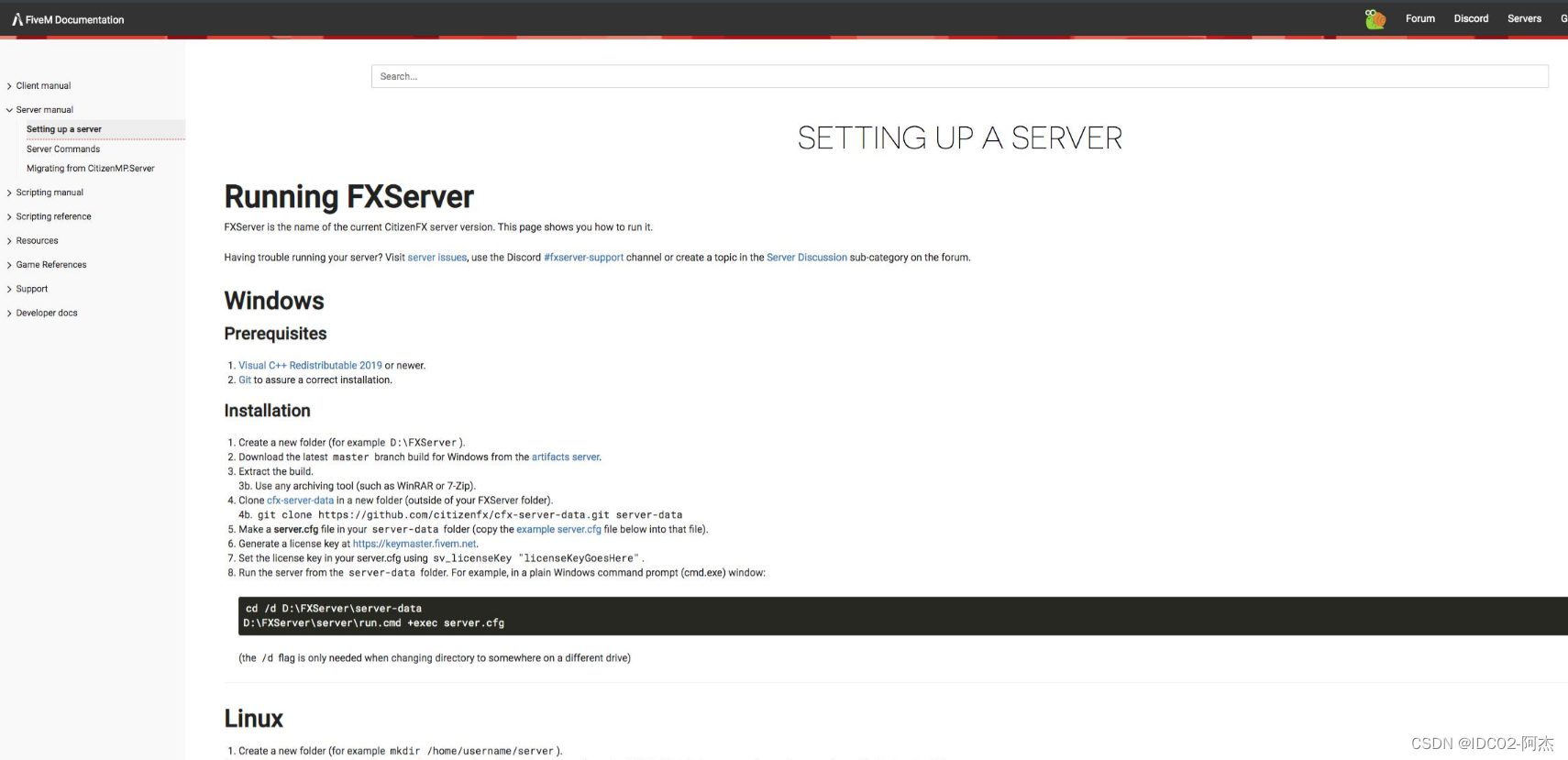Expand the Scripting manual chevron

point(9,193)
